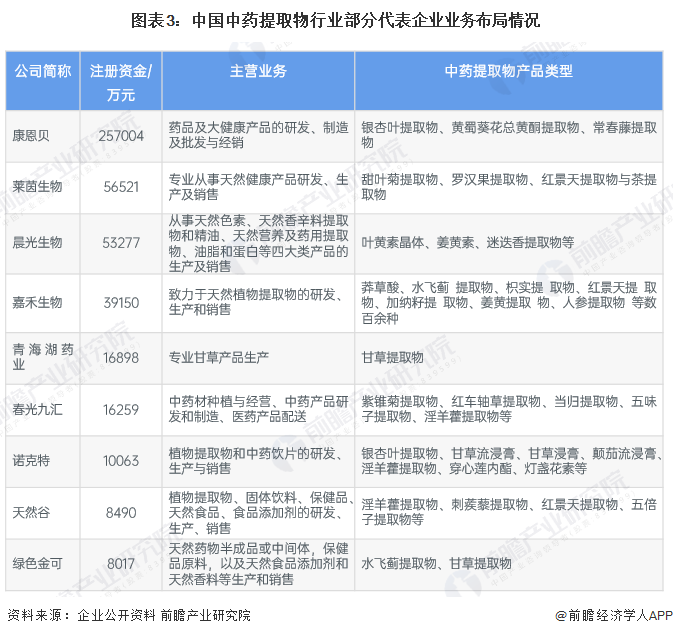Click registered capital value 39150
673x636 pixels.
121,303
